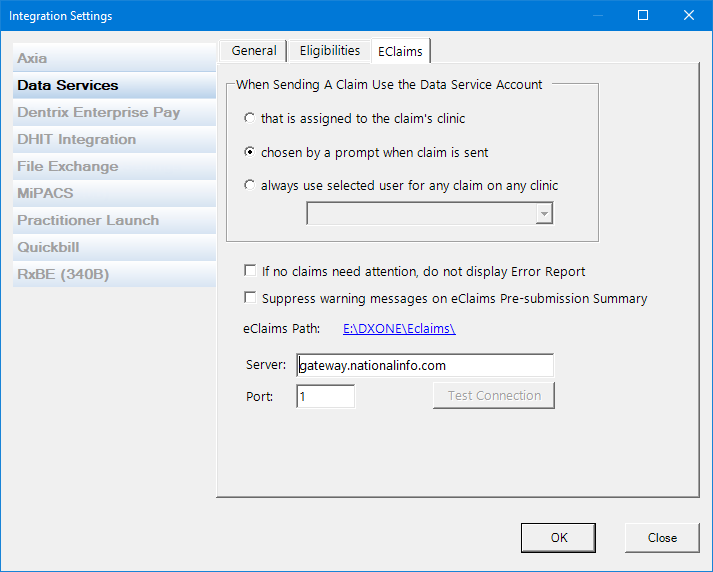Open the RxBE (340B) section
The height and width of the screenshot is (572, 713).
pyautogui.click(x=61, y=275)
